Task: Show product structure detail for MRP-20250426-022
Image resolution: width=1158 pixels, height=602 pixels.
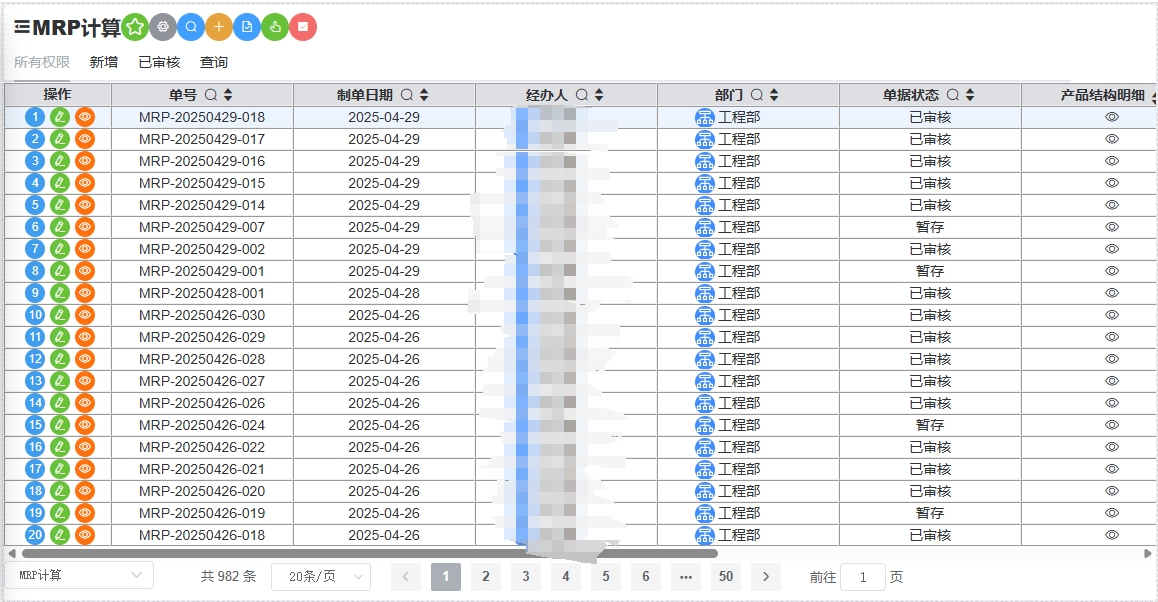Action: coord(1111,447)
